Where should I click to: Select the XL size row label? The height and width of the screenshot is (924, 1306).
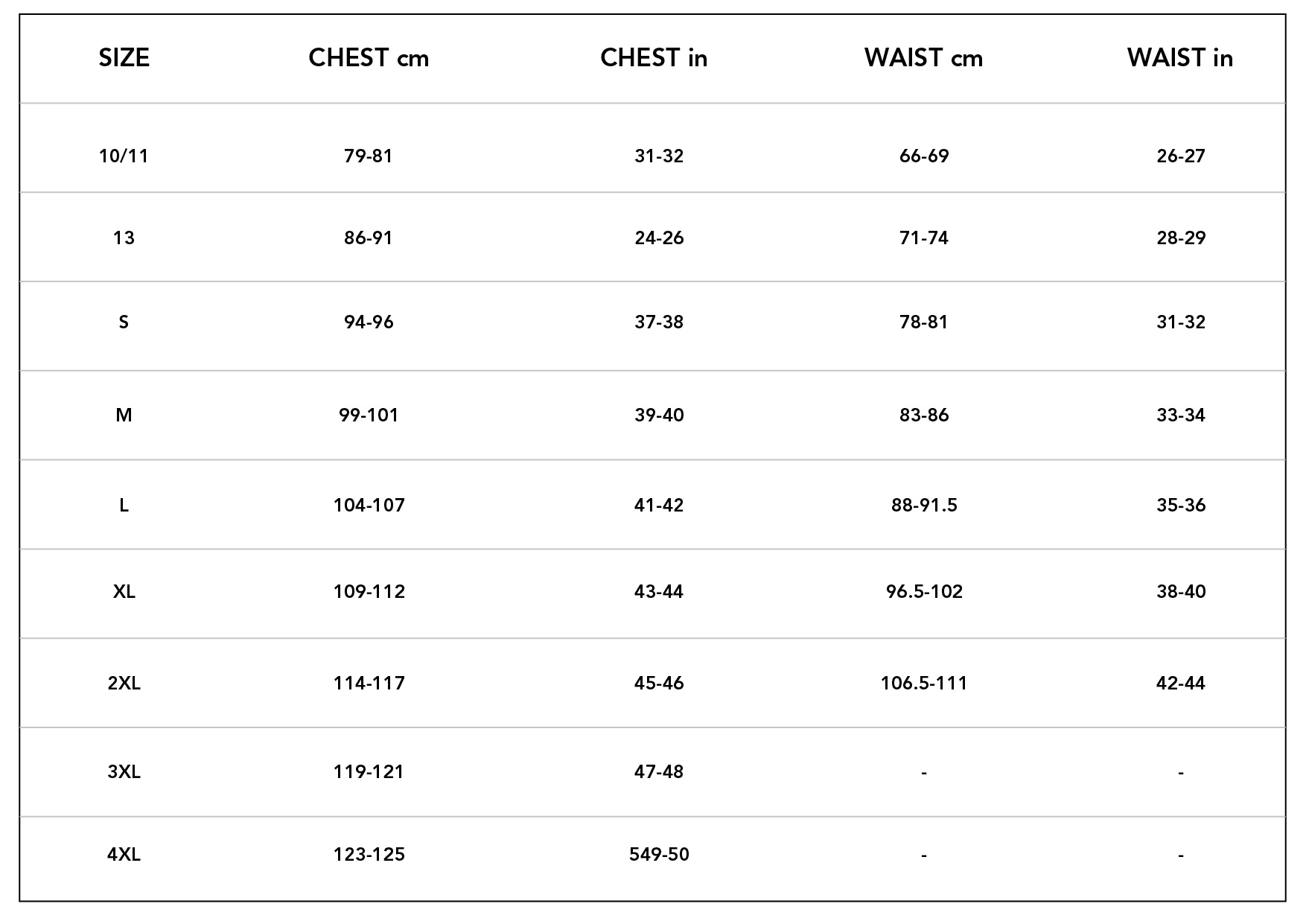124,591
